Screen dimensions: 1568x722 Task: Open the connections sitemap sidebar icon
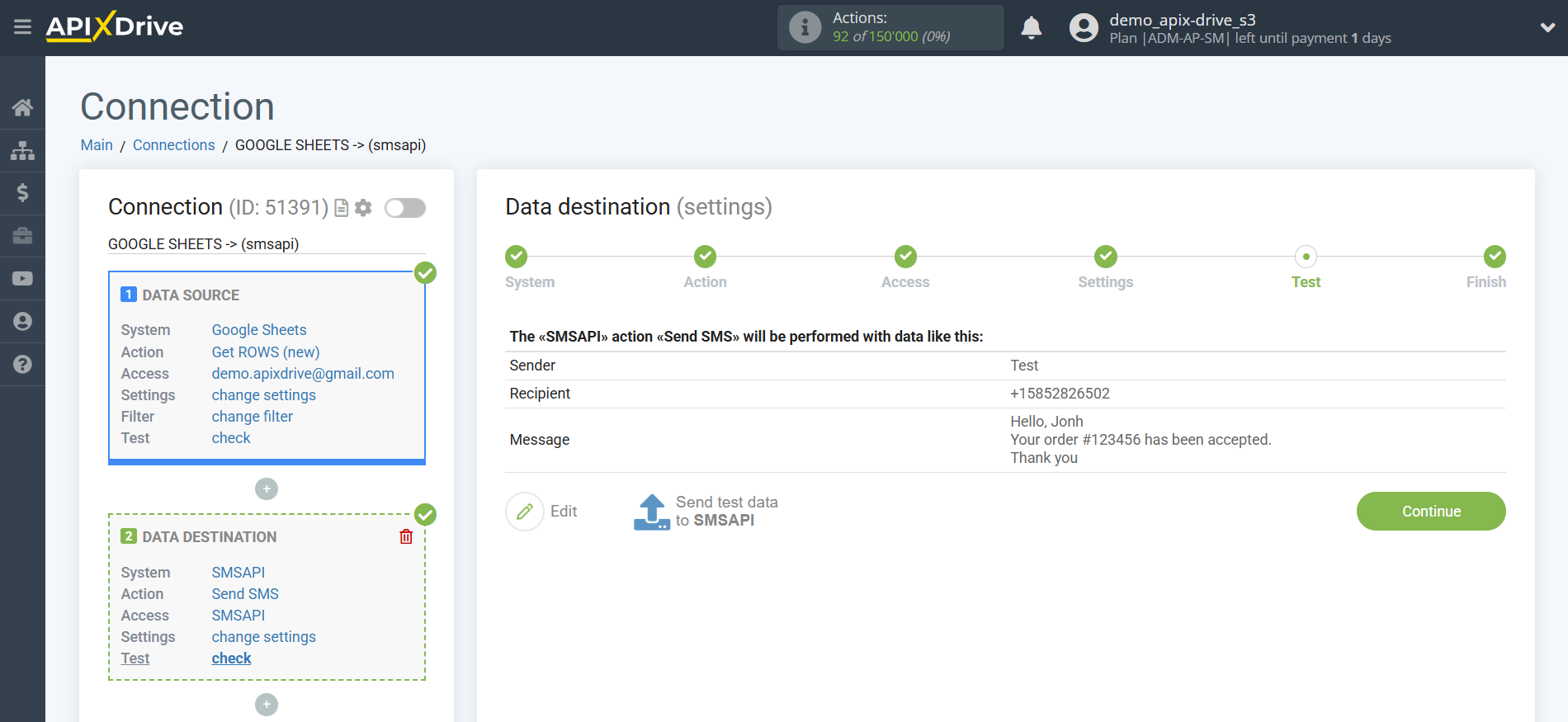coord(22,150)
